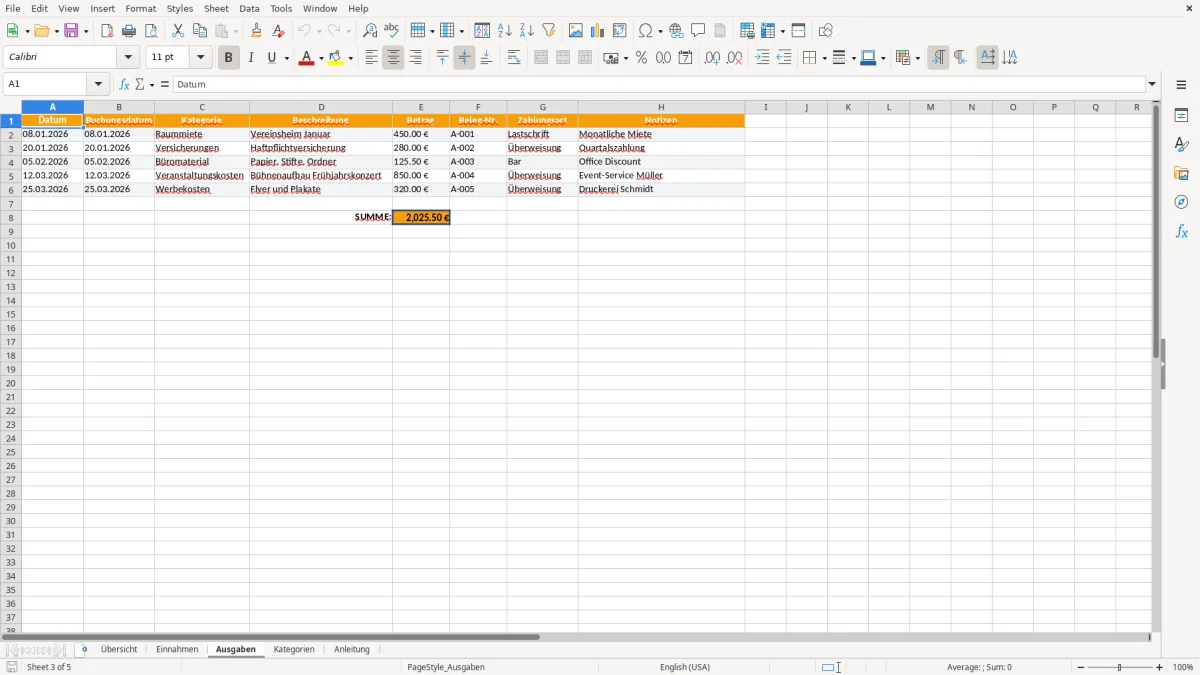
Task: Add a decimal place
Action: [x=712, y=58]
